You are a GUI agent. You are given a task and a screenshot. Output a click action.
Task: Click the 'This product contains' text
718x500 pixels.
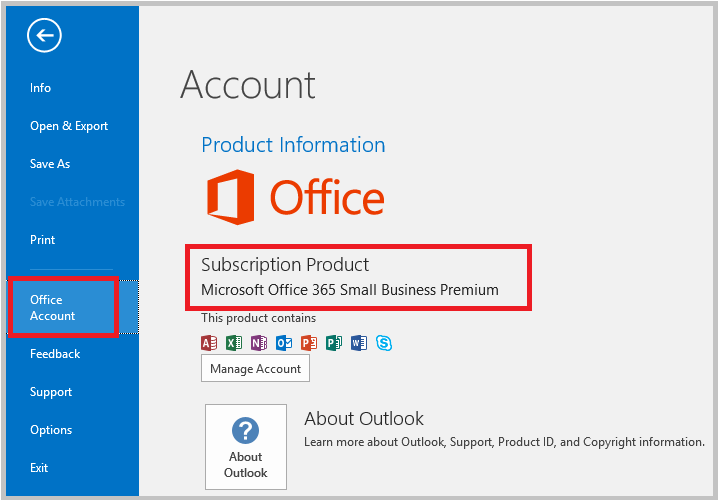point(259,318)
